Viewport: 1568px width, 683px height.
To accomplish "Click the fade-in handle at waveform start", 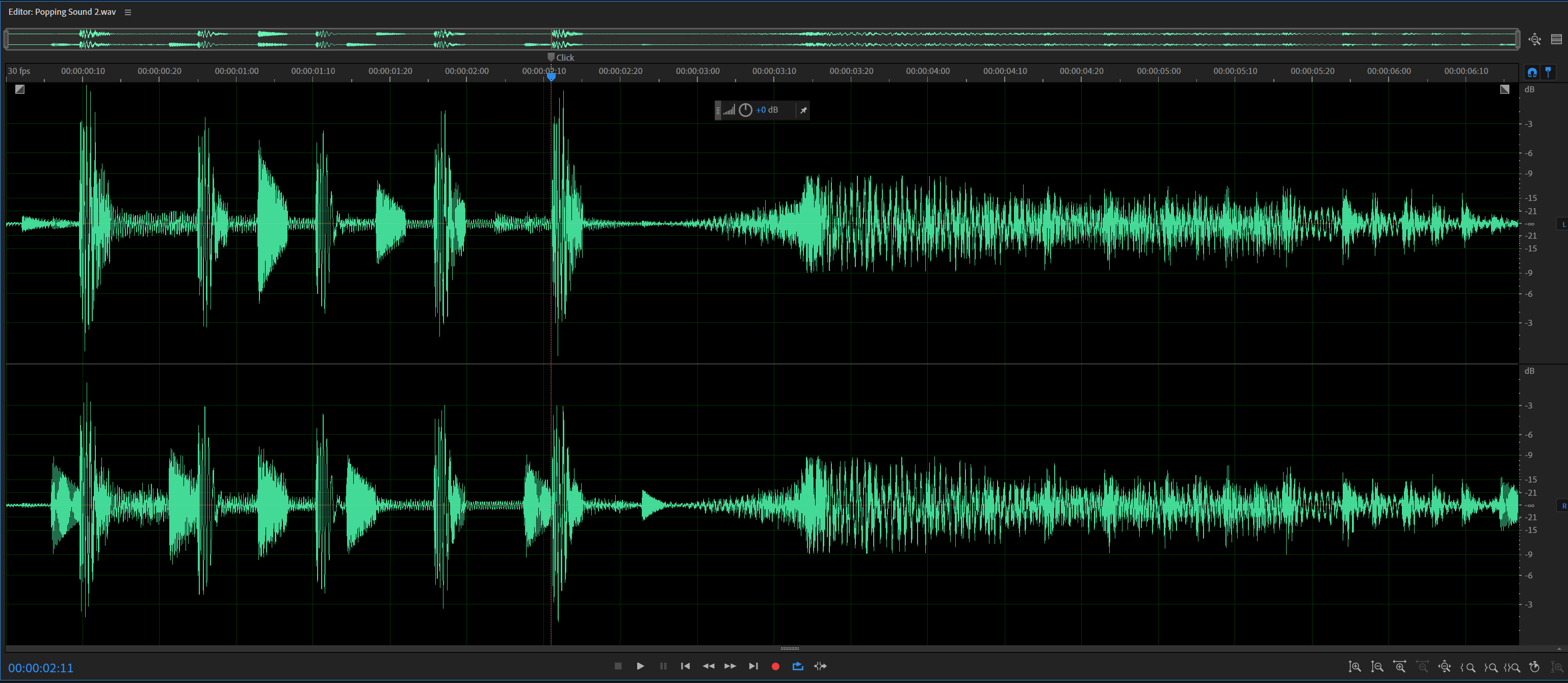I will [19, 90].
